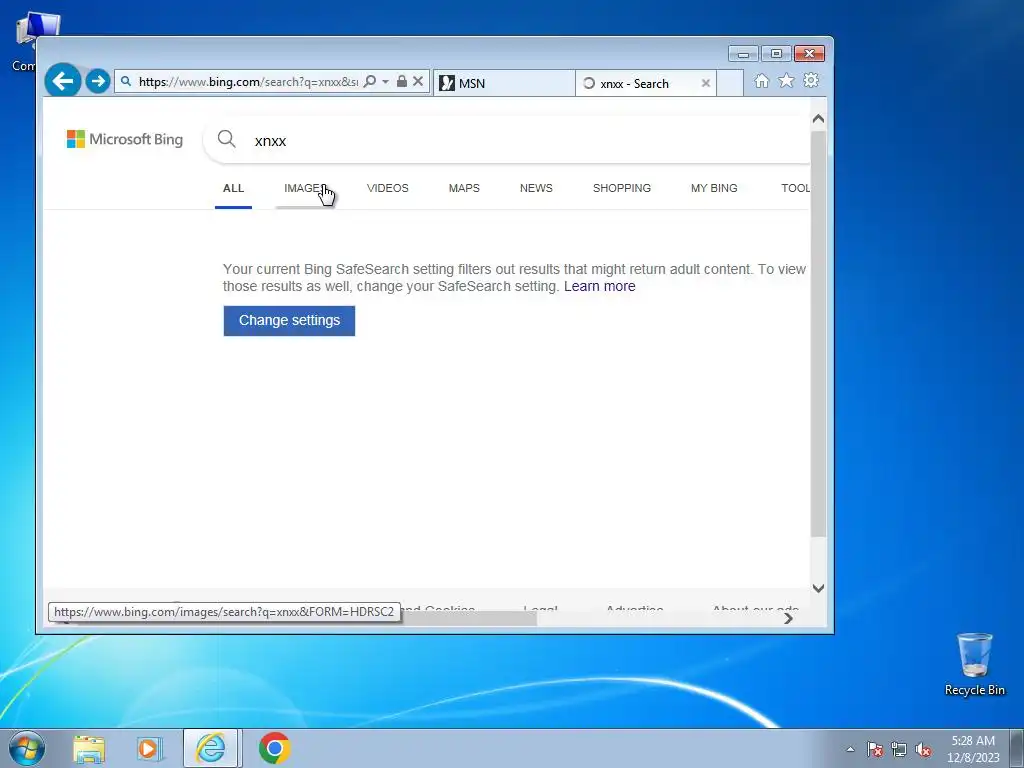Open the NEWS tab
This screenshot has width=1024, height=768.
click(x=536, y=189)
